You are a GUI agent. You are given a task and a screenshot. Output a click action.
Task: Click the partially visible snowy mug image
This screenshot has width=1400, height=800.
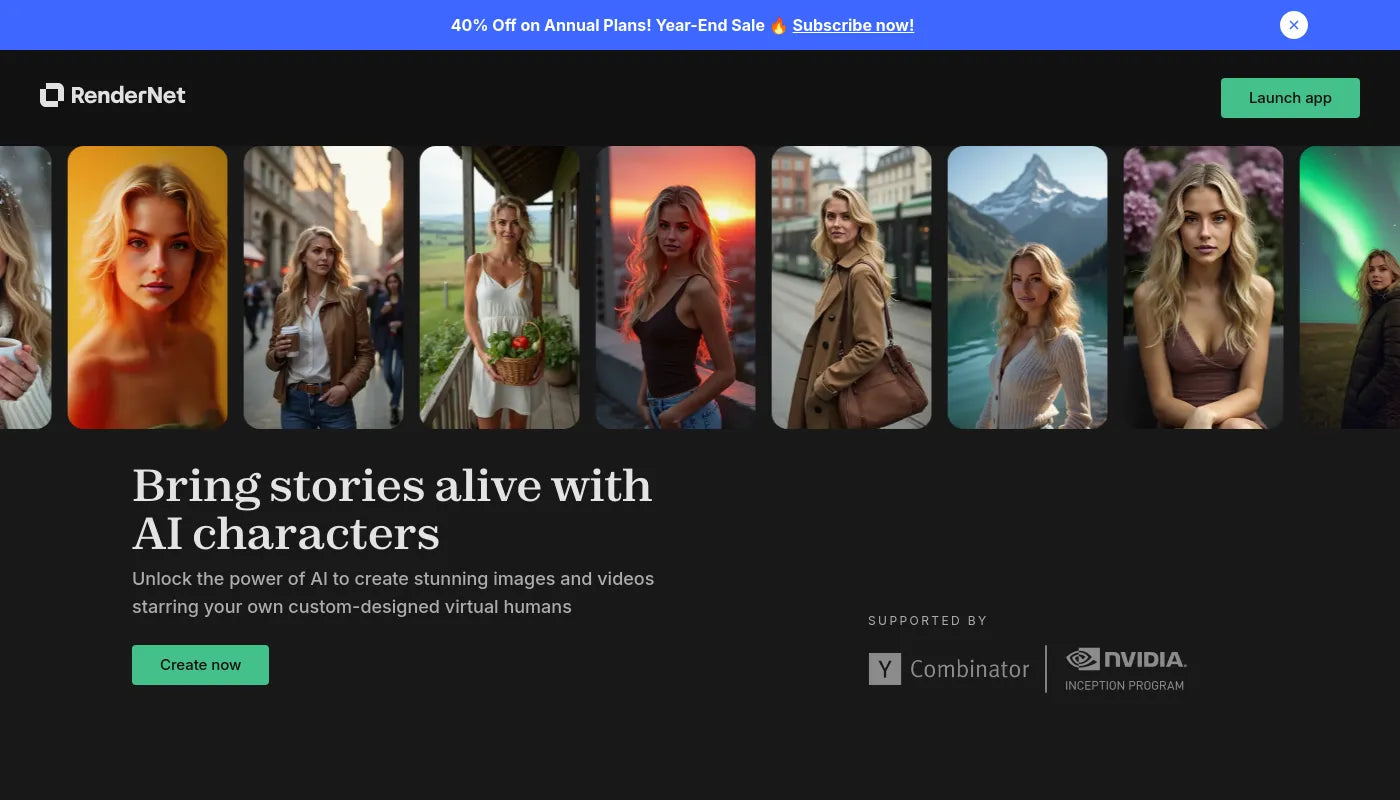point(25,287)
